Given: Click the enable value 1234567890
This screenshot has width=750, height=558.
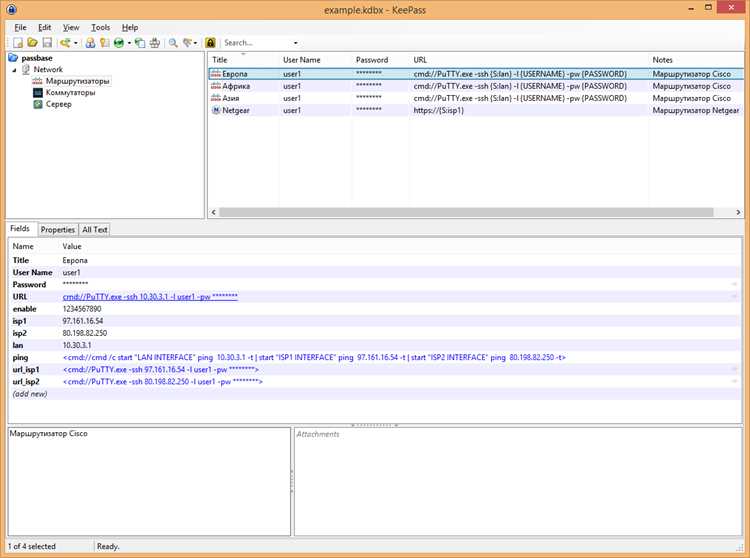Looking at the screenshot, I should [82, 309].
